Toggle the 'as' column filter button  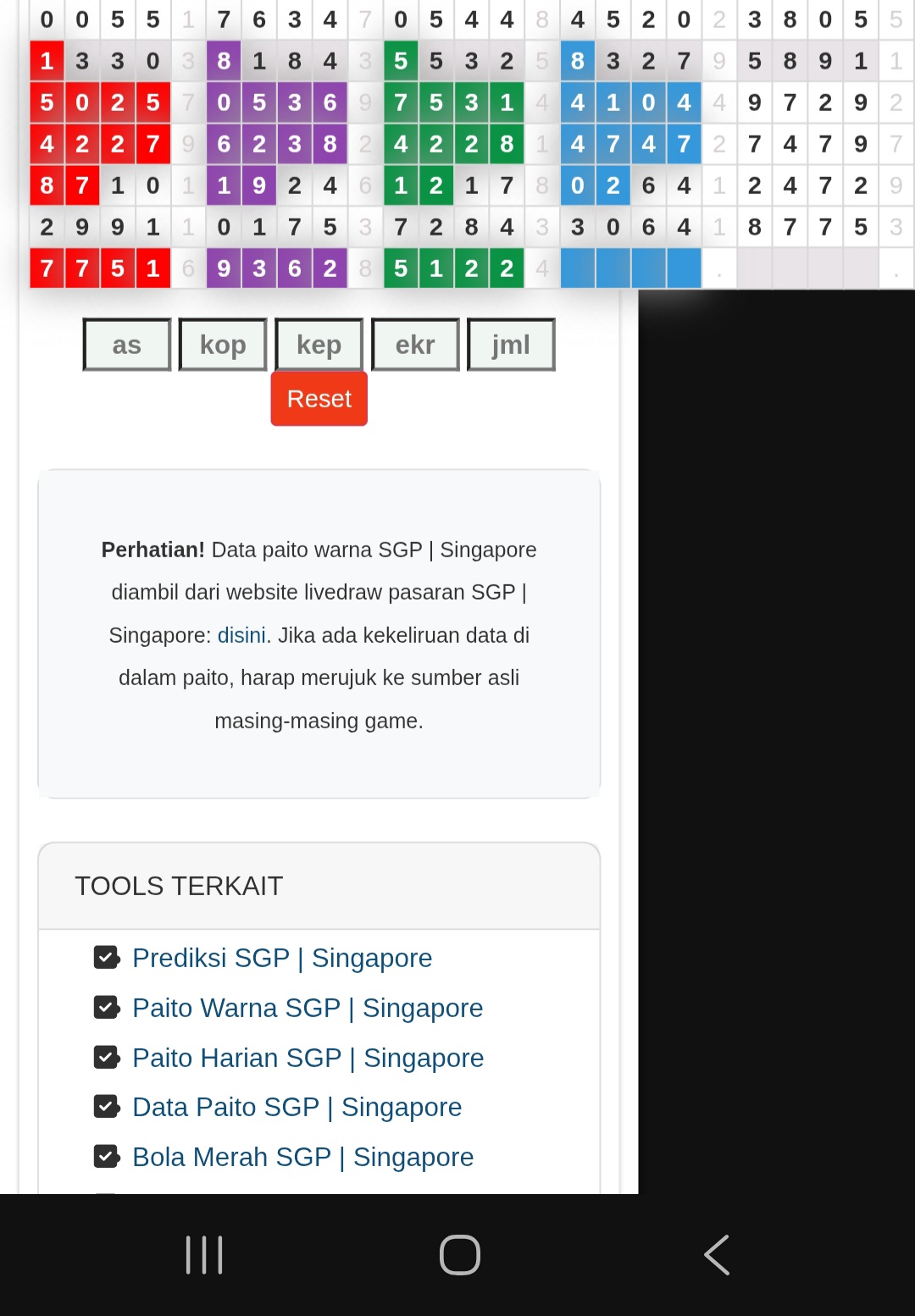pyautogui.click(x=127, y=345)
